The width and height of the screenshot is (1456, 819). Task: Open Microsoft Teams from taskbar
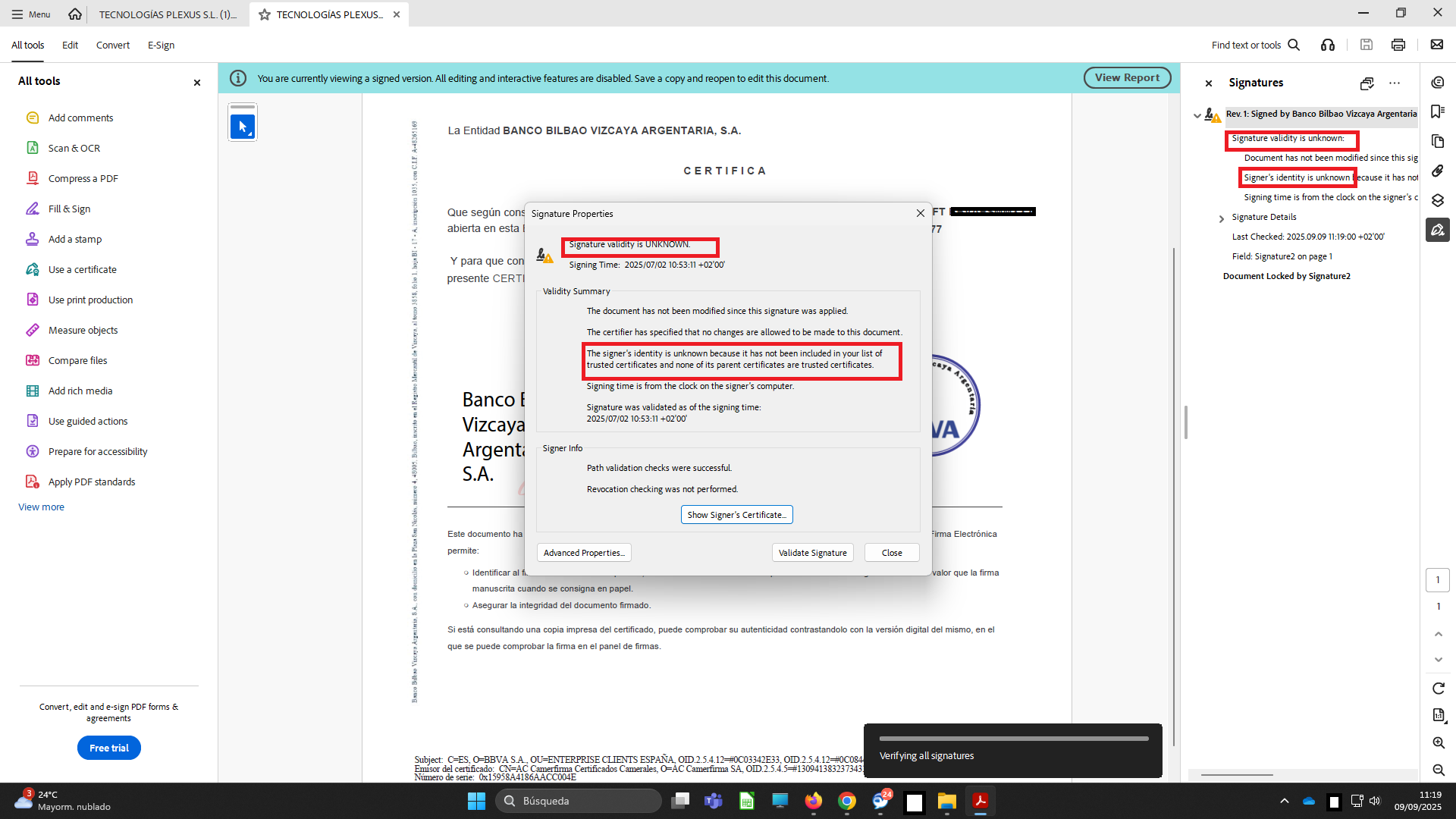click(x=714, y=801)
